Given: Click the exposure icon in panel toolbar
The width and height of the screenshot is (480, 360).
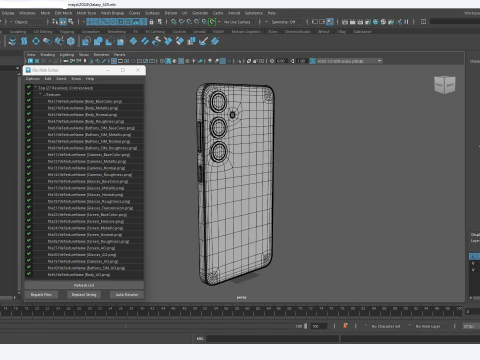Looking at the screenshot, I should [272, 61].
